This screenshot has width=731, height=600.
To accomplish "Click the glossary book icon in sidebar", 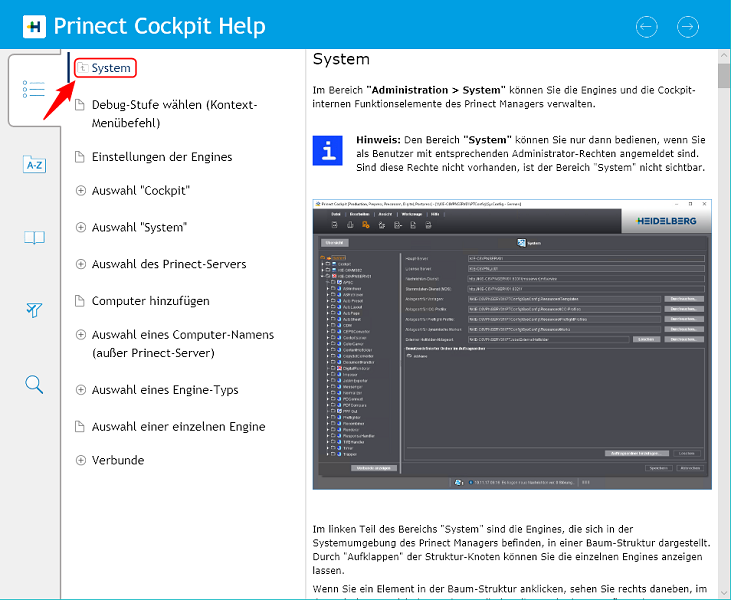I will pos(34,237).
